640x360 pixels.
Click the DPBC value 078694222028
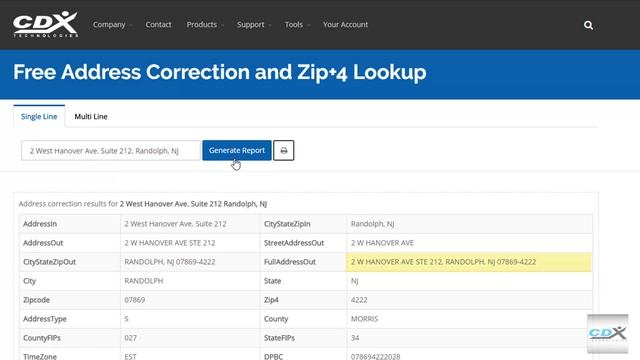[x=376, y=356]
